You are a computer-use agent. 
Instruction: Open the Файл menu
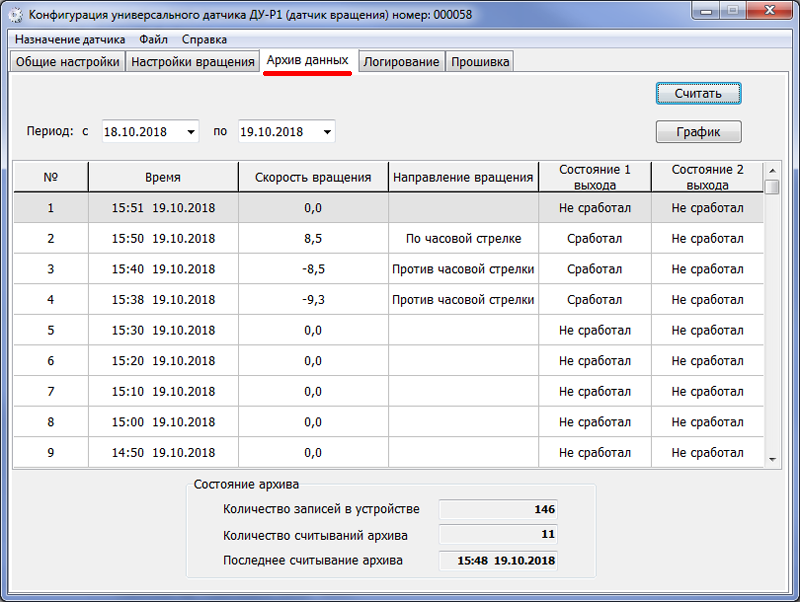pos(153,39)
